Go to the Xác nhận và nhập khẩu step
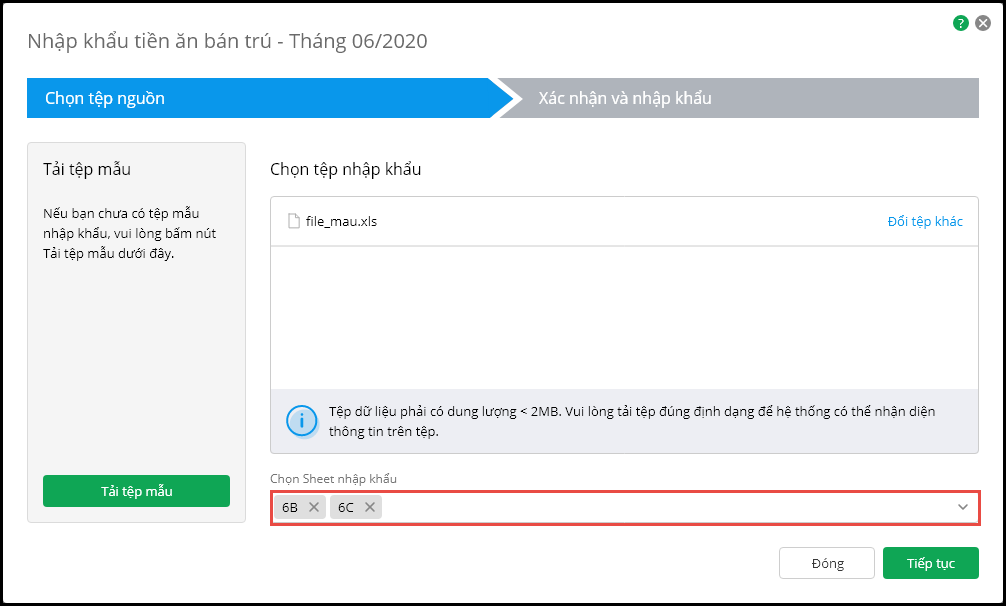The image size is (1006, 606). pos(625,98)
